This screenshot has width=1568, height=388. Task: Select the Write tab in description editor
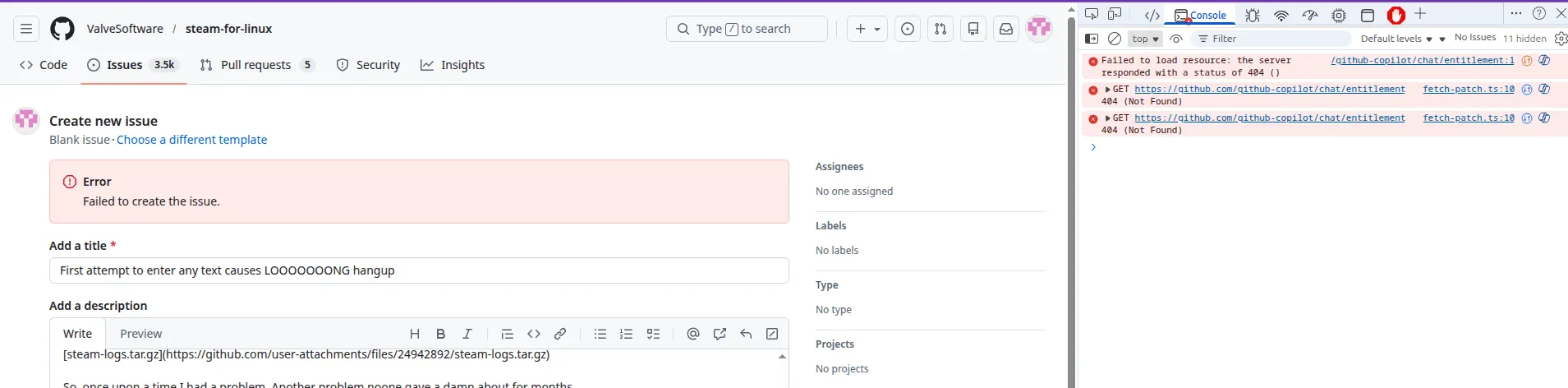click(77, 334)
